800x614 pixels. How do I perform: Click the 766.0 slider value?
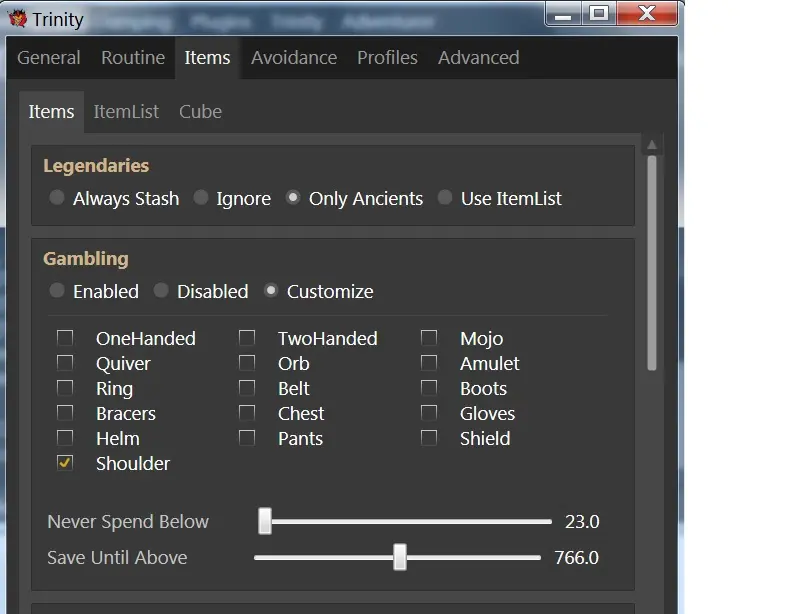click(x=577, y=557)
